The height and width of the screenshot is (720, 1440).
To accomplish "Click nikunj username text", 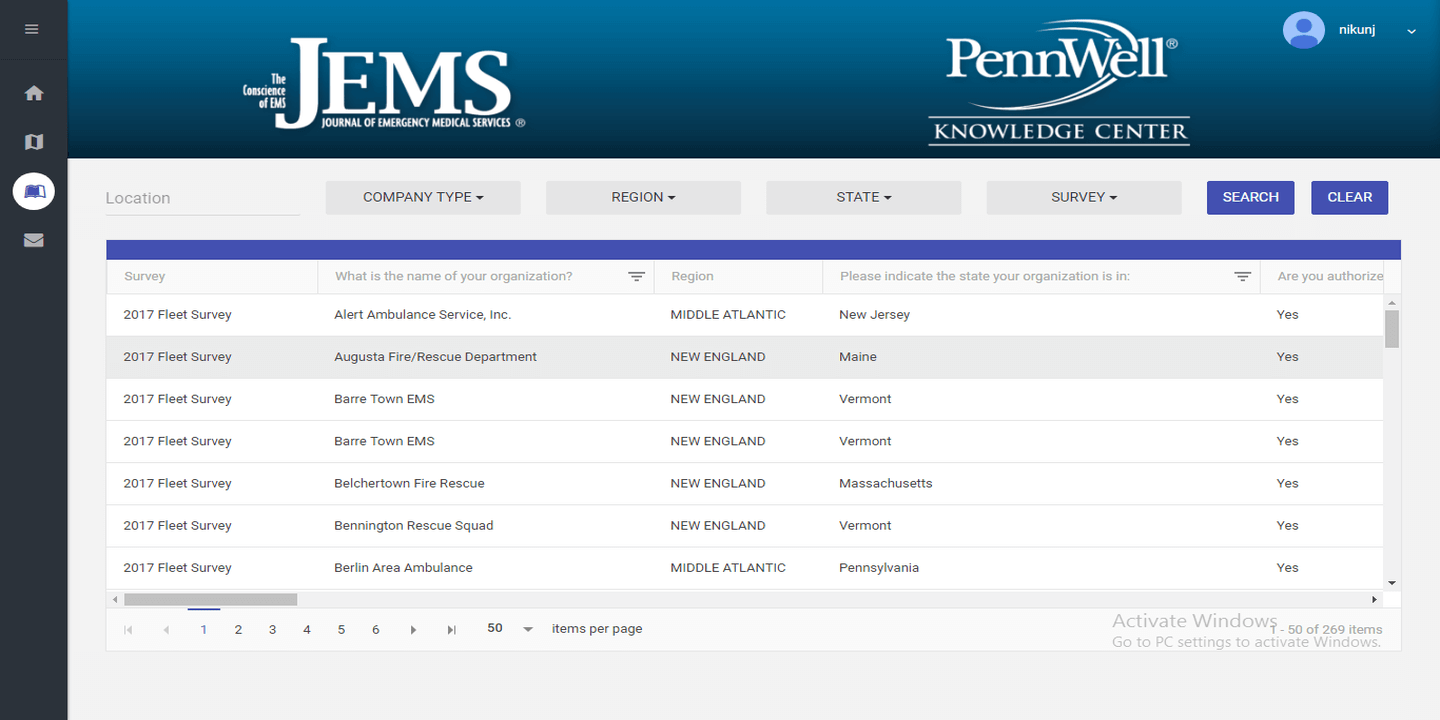I will [x=1357, y=30].
